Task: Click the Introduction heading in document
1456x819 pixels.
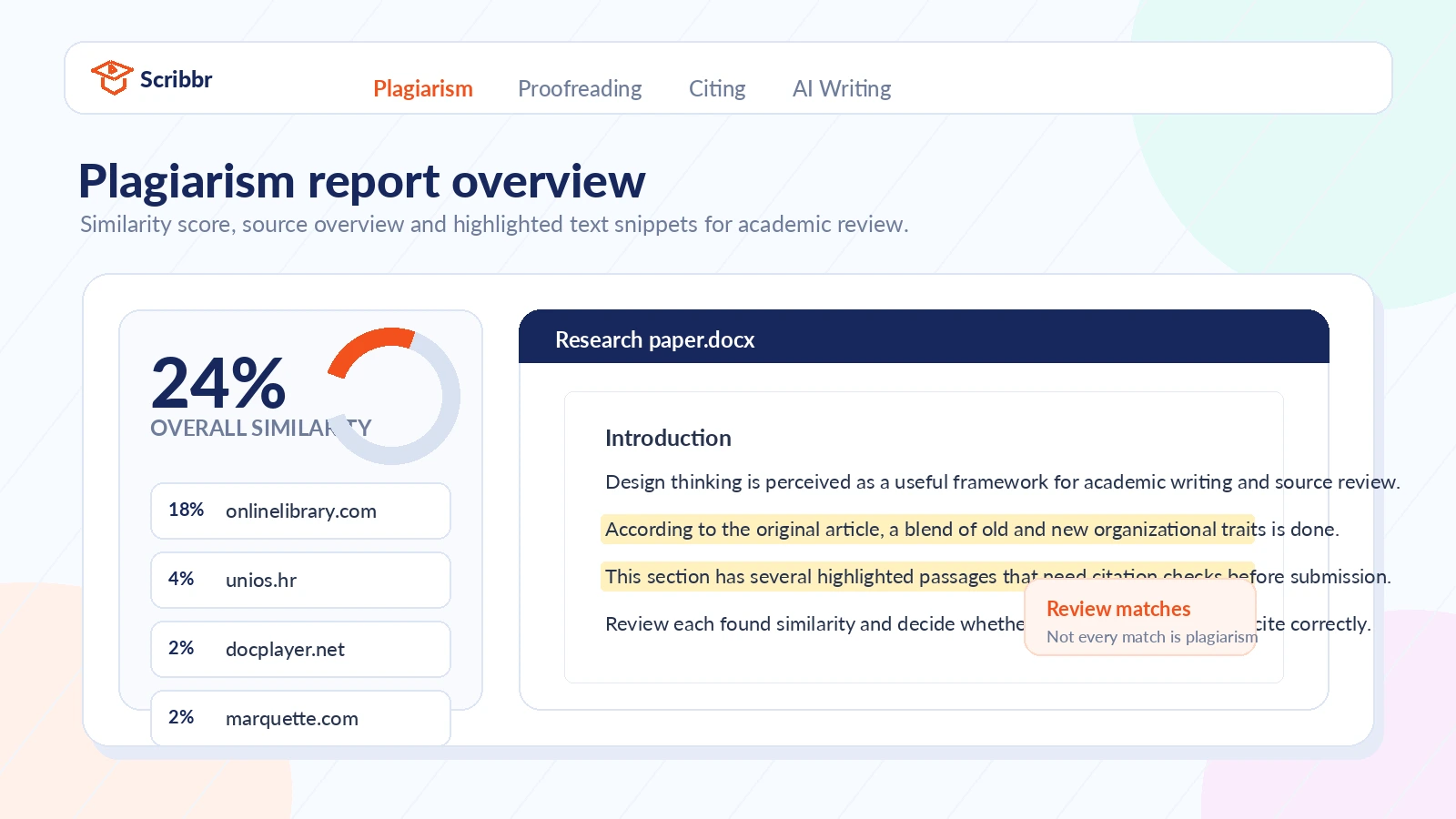Action: [668, 438]
